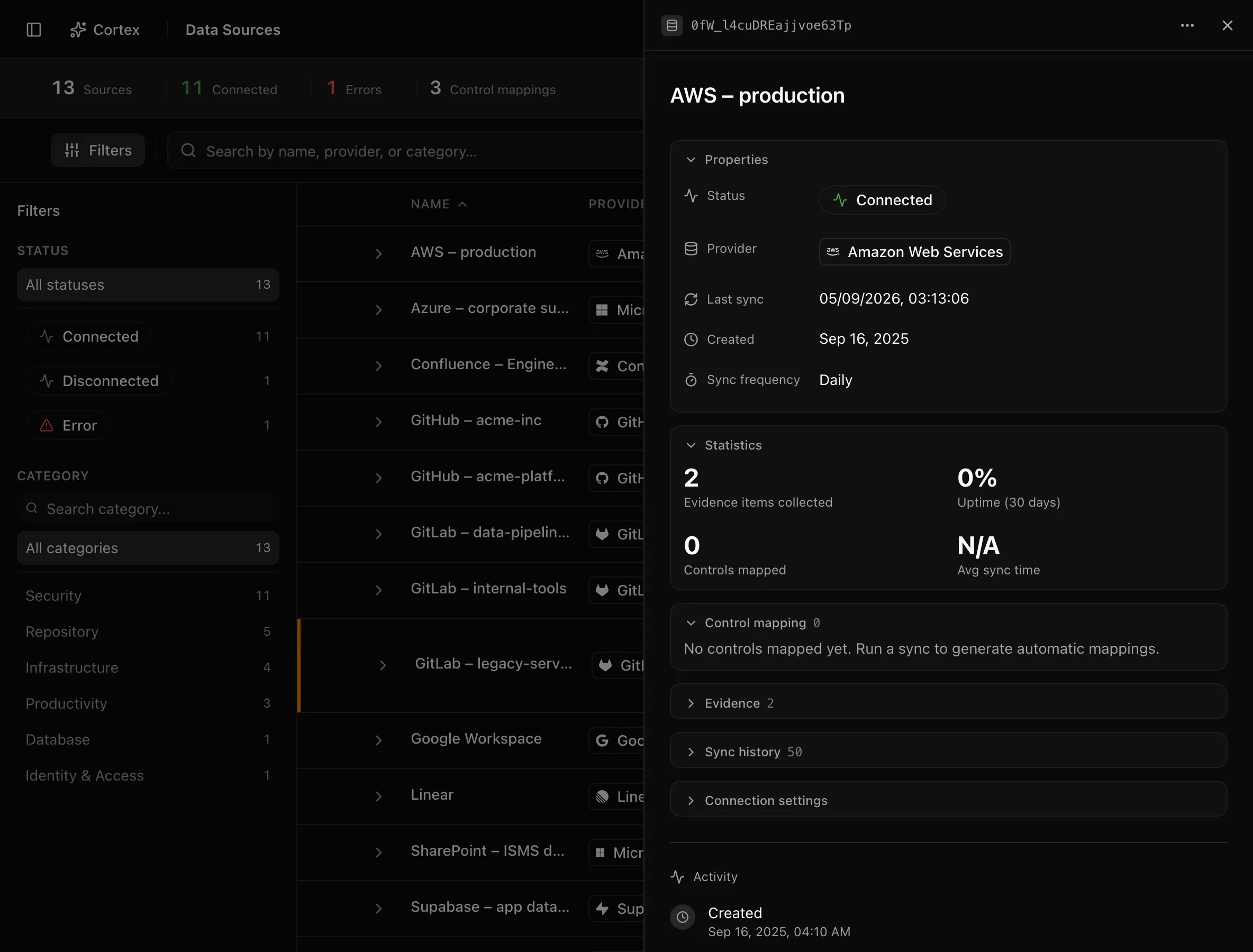Click the Confluence icon in provider column
Viewport: 1253px width, 952px height.
point(602,366)
